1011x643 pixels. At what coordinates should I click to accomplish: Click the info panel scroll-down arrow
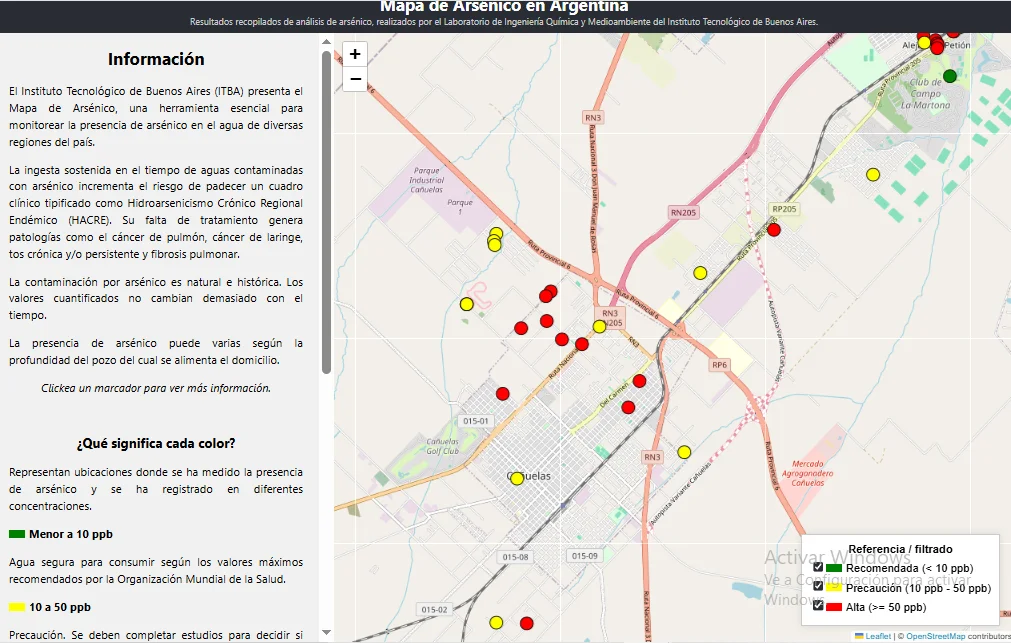[326, 633]
